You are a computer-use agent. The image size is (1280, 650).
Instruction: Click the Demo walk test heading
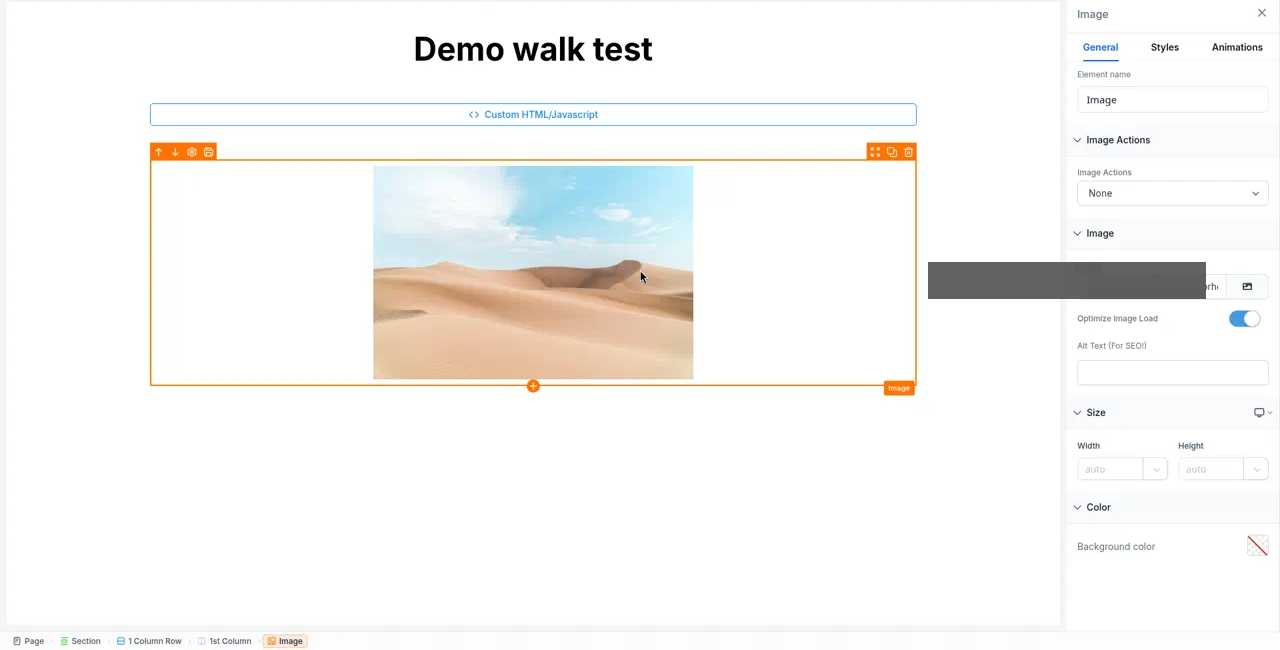click(533, 49)
